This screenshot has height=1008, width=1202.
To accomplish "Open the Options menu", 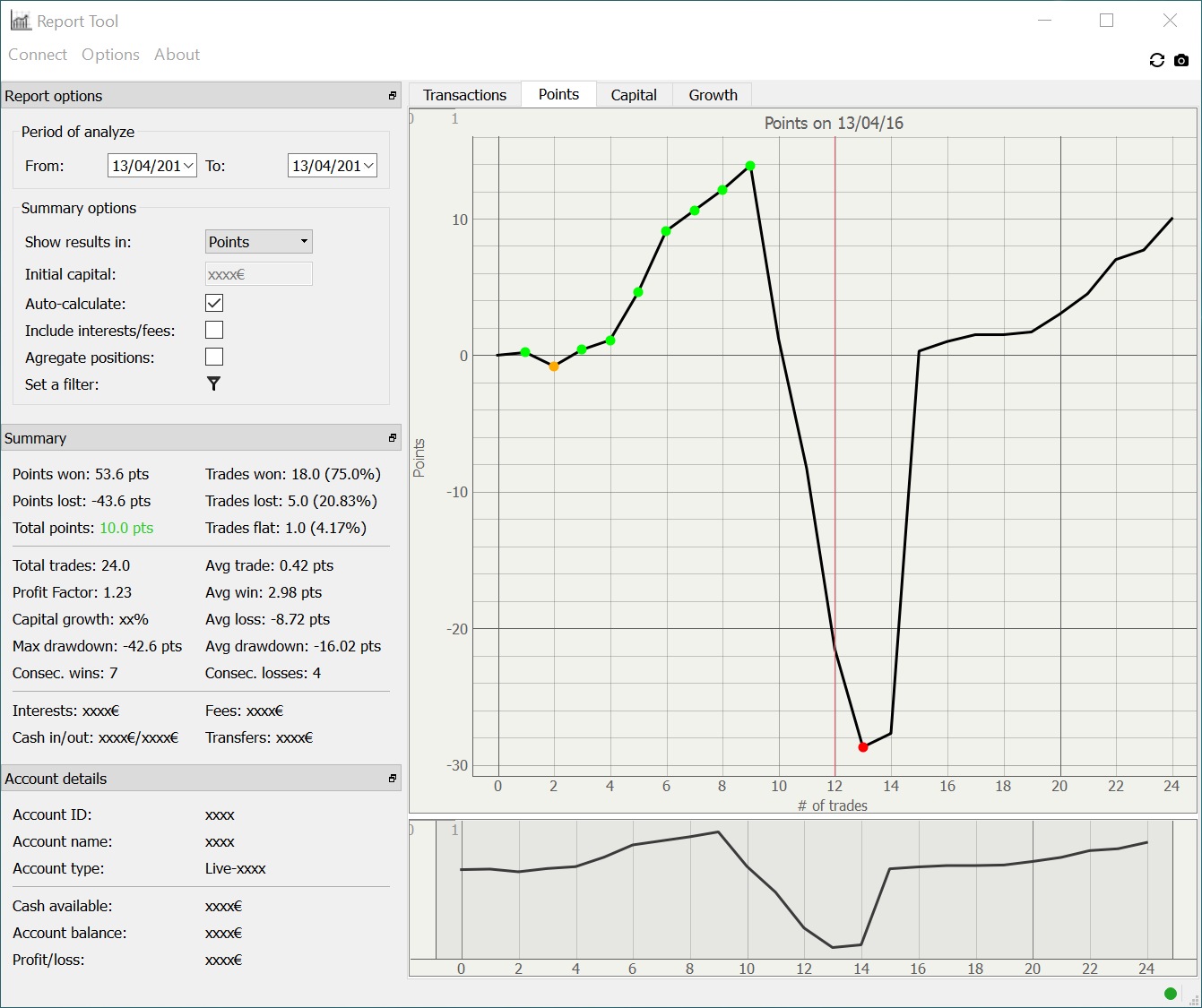I will click(110, 55).
